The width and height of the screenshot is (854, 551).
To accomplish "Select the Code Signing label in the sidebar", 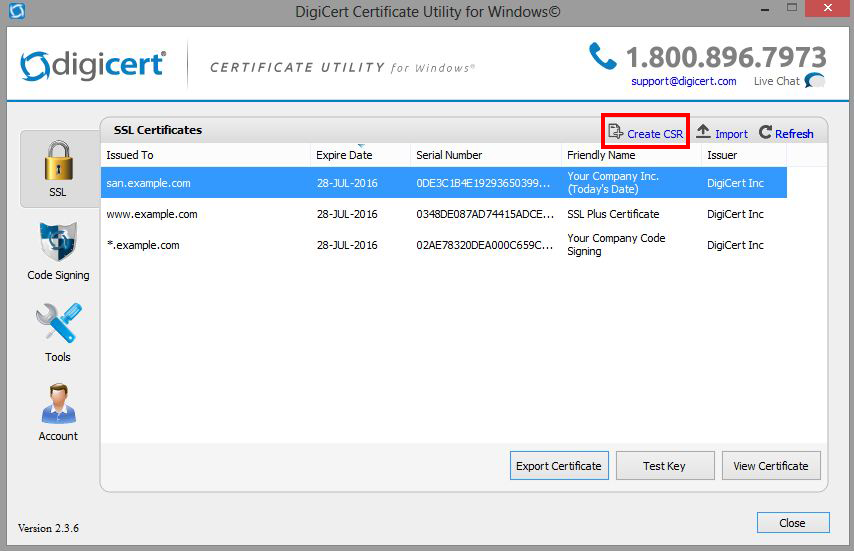I will click(x=58, y=275).
